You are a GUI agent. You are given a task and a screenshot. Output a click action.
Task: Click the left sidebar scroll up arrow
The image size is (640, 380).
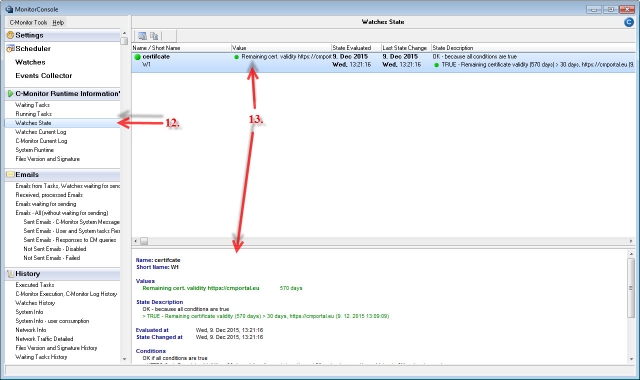(124, 33)
